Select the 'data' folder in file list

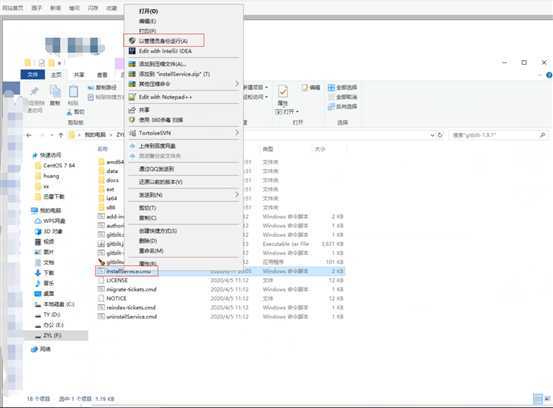tap(108, 171)
